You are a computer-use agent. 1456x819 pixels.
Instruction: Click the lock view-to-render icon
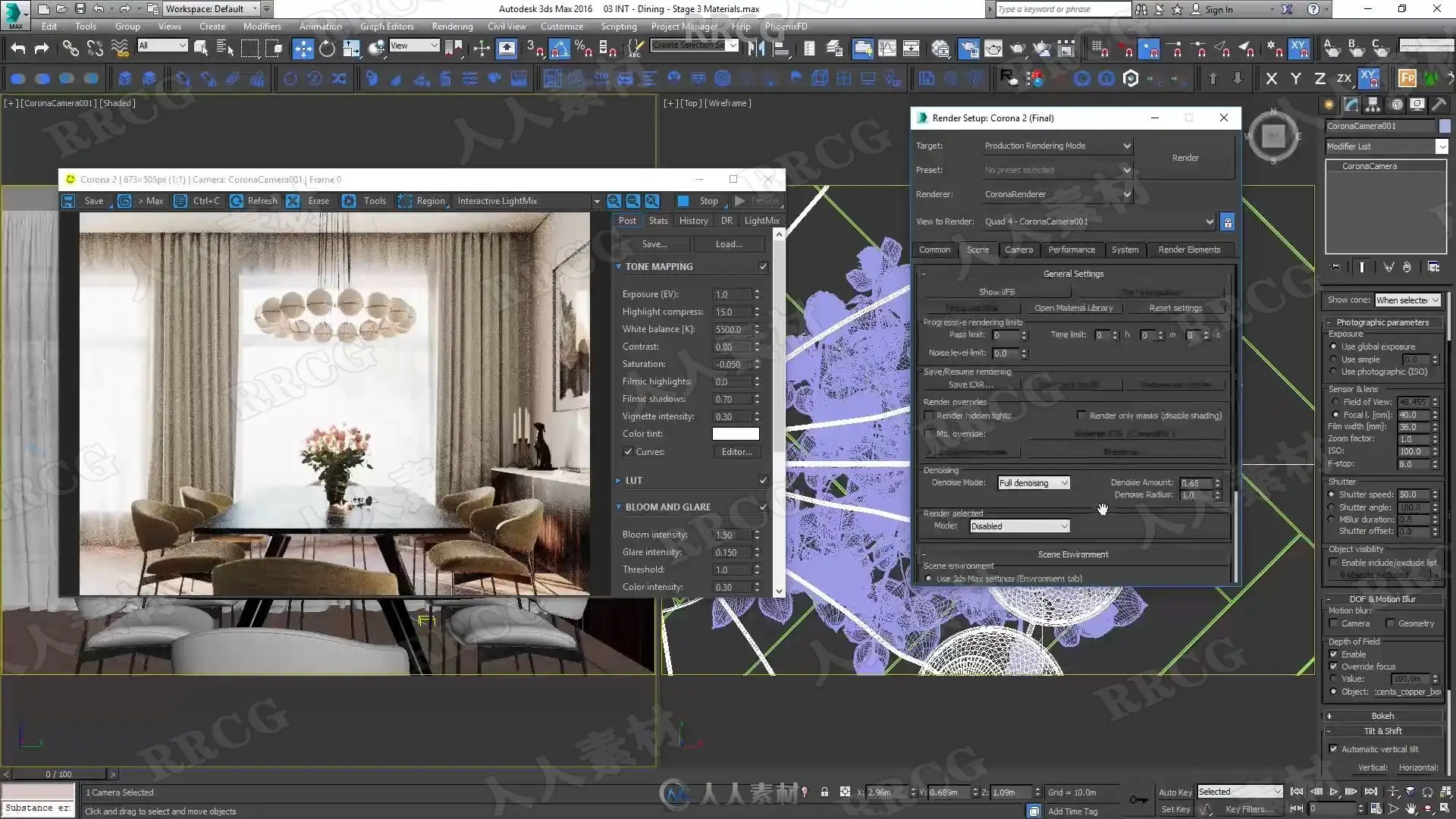pos(1228,221)
